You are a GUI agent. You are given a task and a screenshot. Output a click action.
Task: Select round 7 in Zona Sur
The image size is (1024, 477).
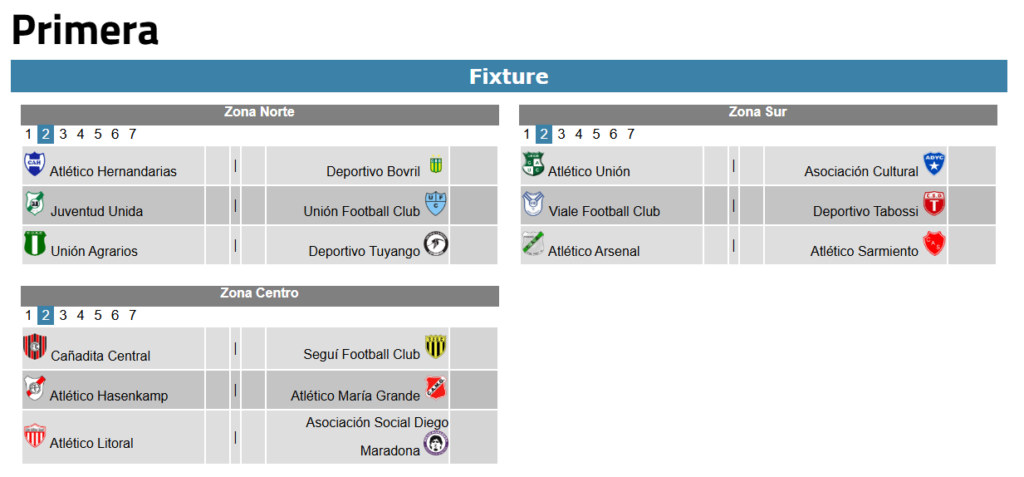[630, 134]
